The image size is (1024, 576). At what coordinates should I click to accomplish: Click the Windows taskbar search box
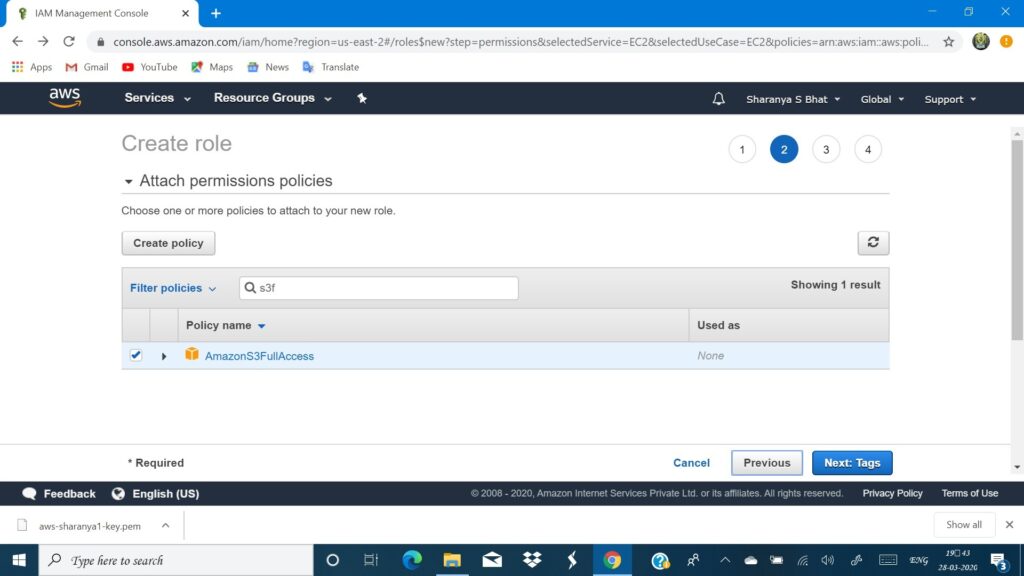pyautogui.click(x=176, y=560)
